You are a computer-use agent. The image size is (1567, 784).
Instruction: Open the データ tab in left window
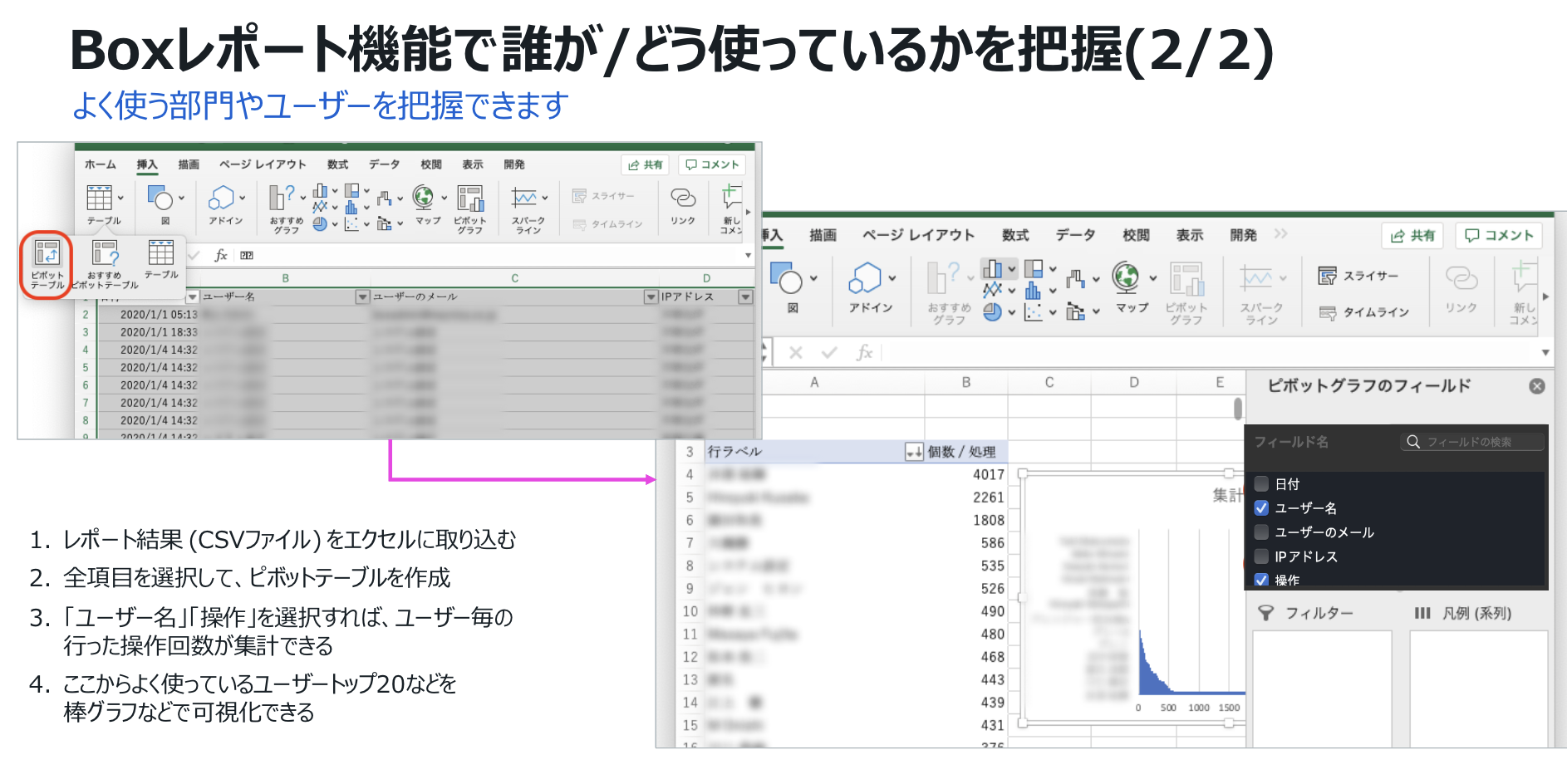[x=384, y=164]
